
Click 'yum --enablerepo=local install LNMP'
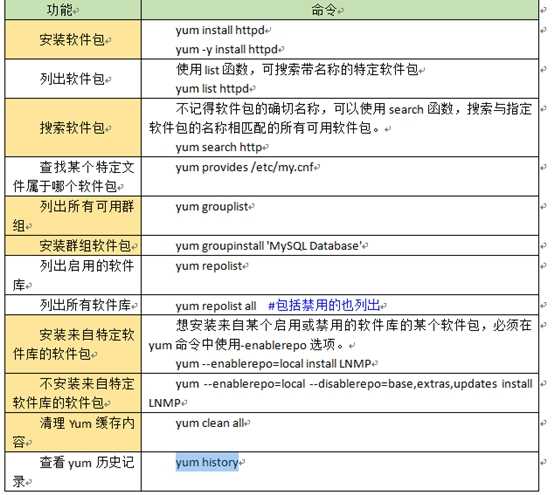pyautogui.click(x=273, y=364)
